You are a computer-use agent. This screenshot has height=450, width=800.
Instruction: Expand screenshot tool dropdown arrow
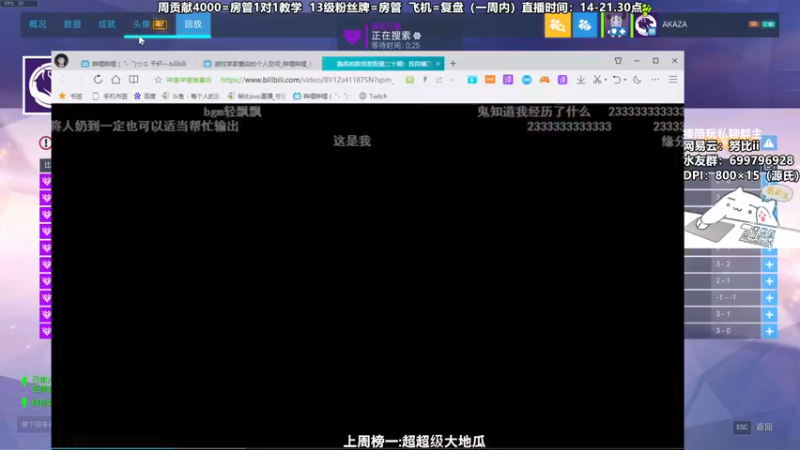pos(606,80)
